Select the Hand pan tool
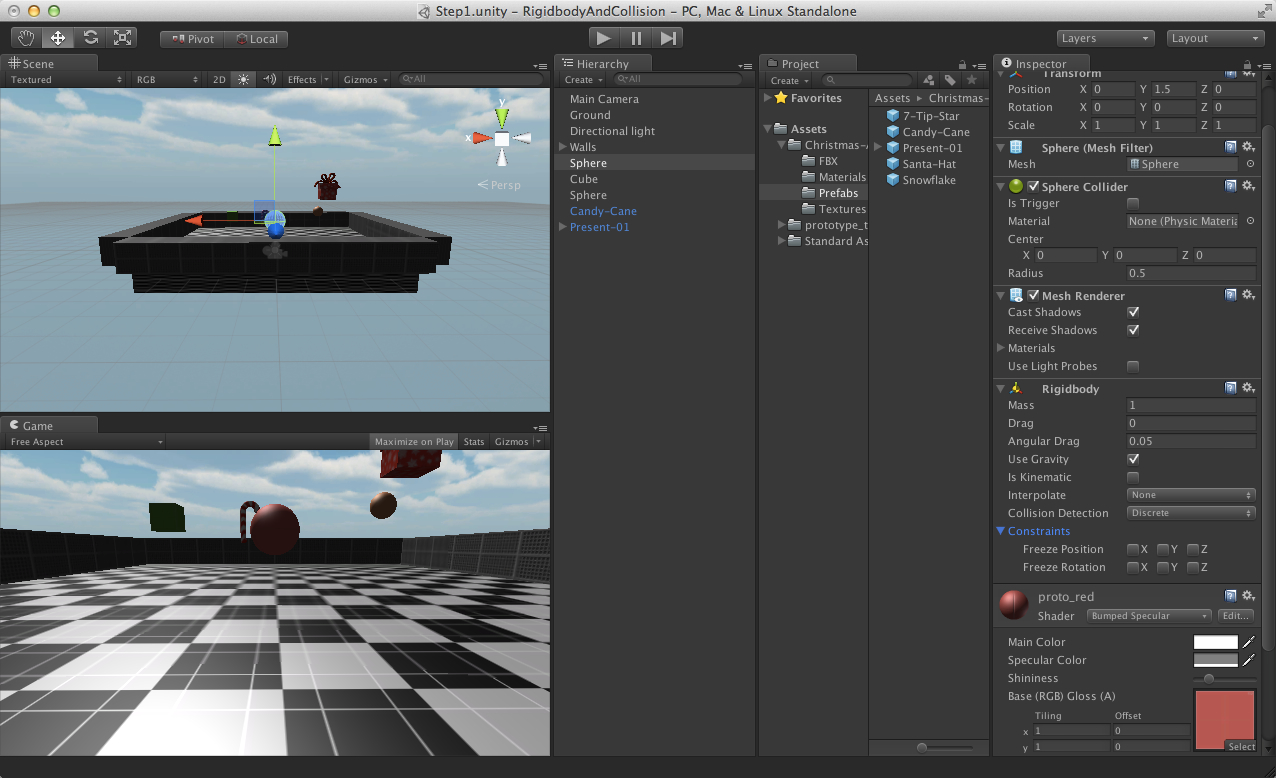1276x778 pixels. 25,37
